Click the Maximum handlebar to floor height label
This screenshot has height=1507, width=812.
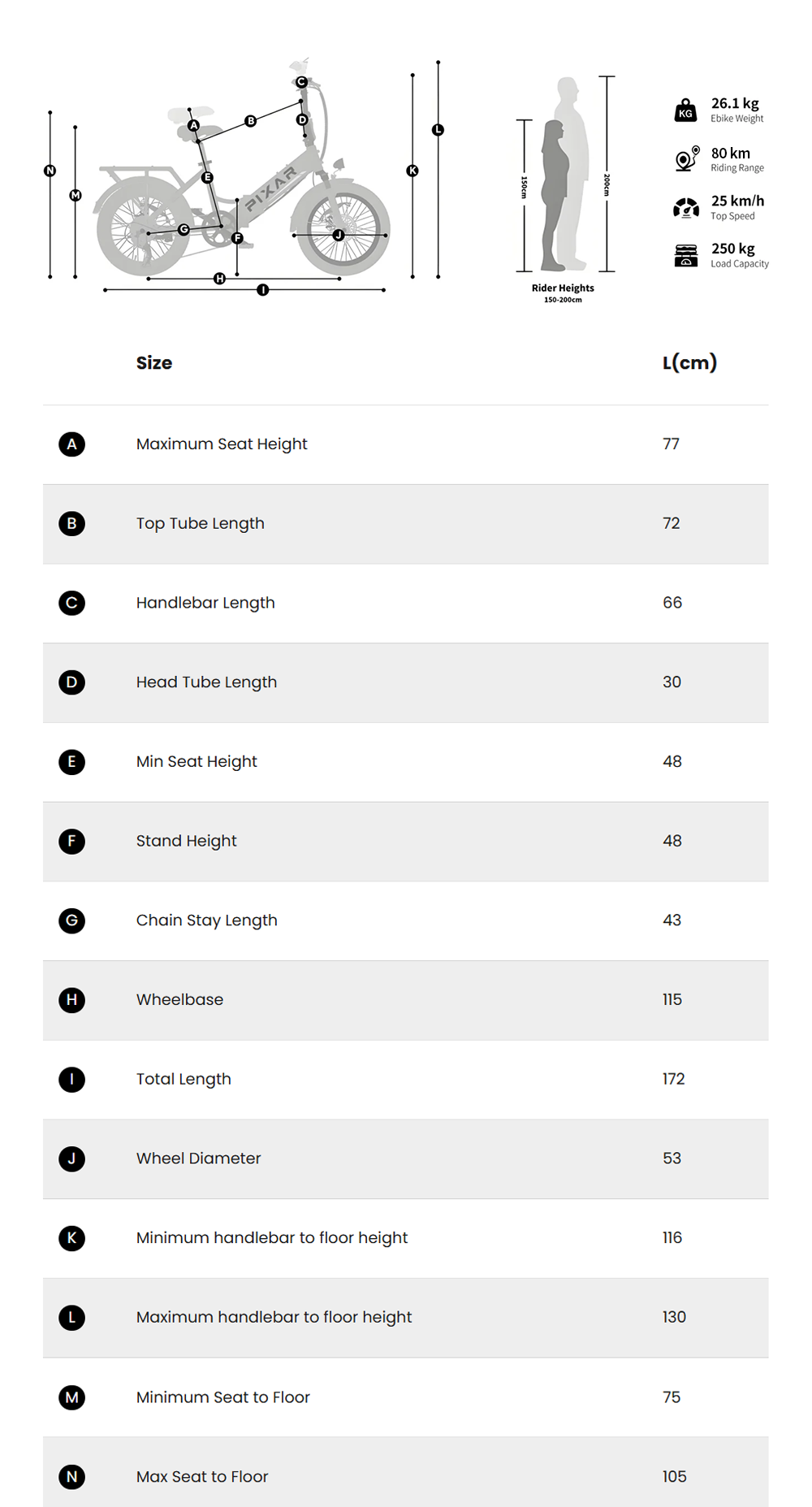tap(274, 1317)
